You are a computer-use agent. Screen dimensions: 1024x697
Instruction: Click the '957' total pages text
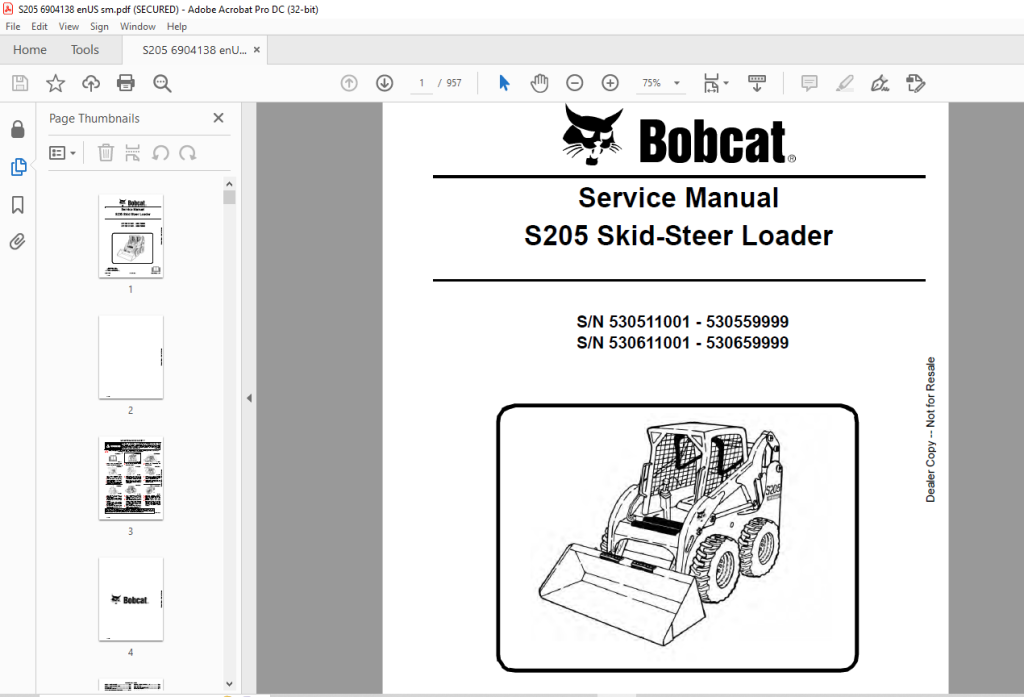pyautogui.click(x=454, y=83)
